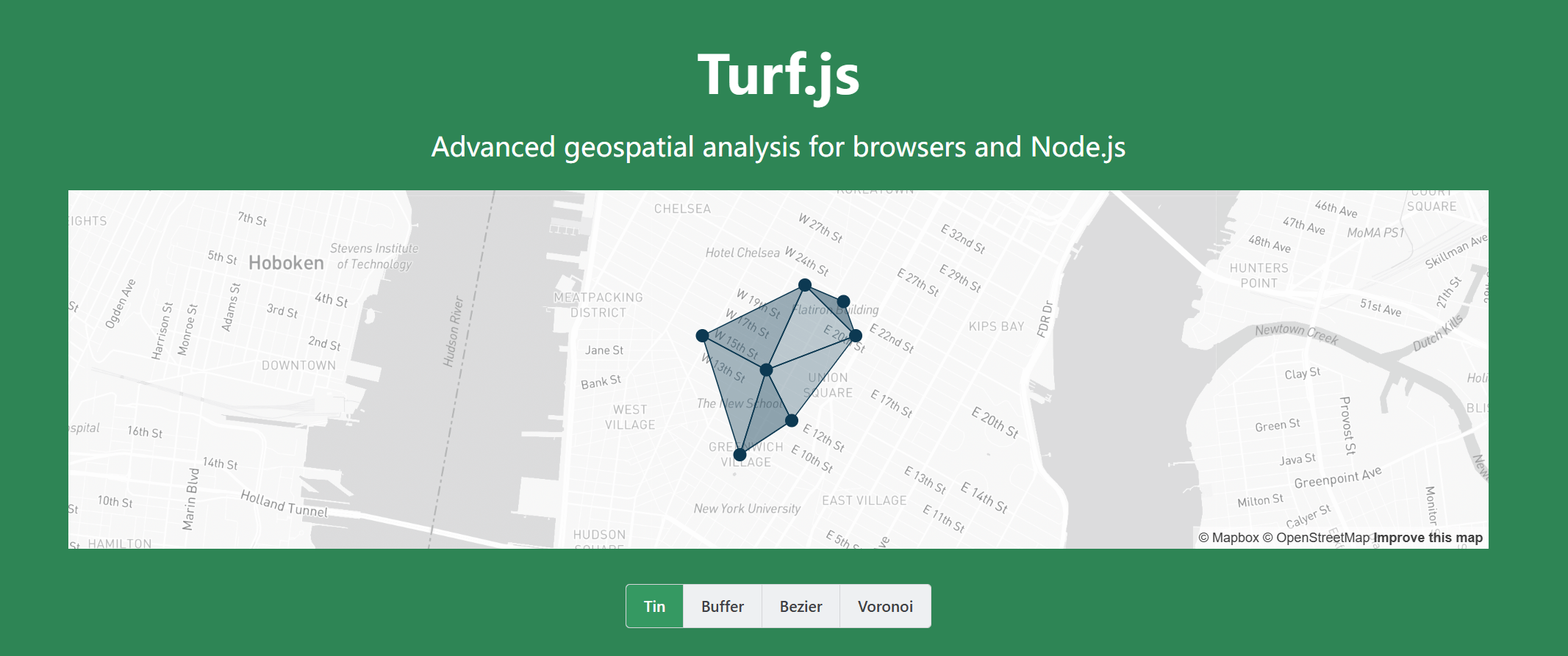Click the KIPS BAY label
The height and width of the screenshot is (656, 1568).
996,326
